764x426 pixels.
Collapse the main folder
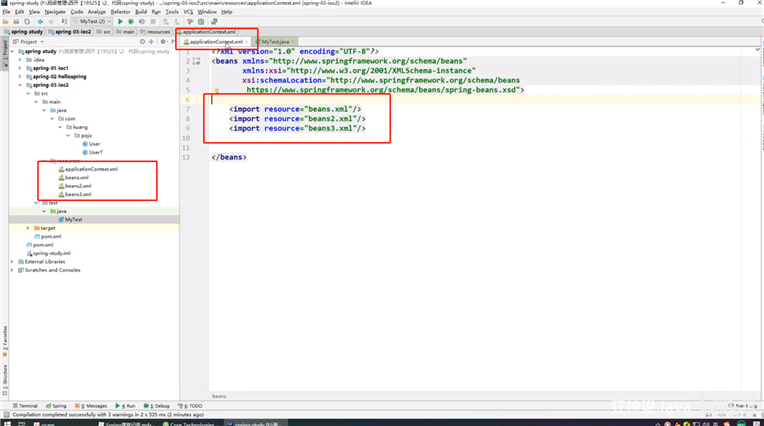(x=36, y=102)
